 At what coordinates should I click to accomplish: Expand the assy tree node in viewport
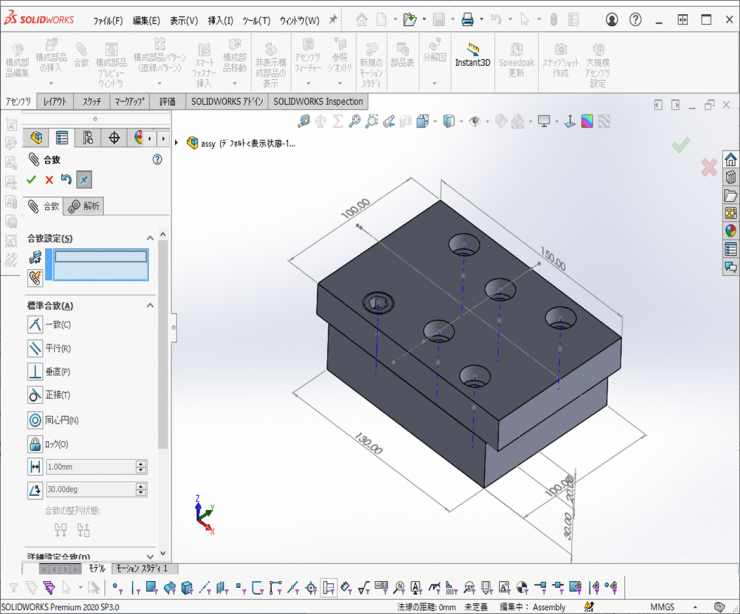click(178, 143)
